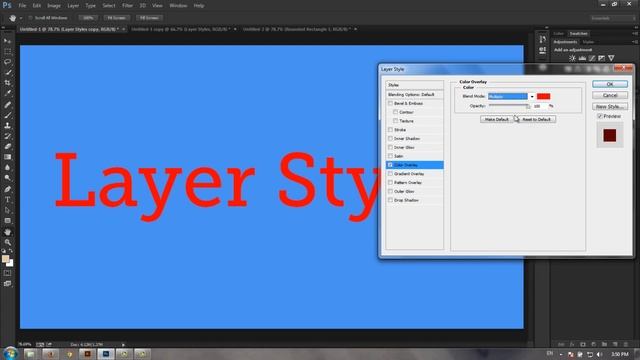The height and width of the screenshot is (360, 640).
Task: Select the Lasso tool
Action: point(7,62)
